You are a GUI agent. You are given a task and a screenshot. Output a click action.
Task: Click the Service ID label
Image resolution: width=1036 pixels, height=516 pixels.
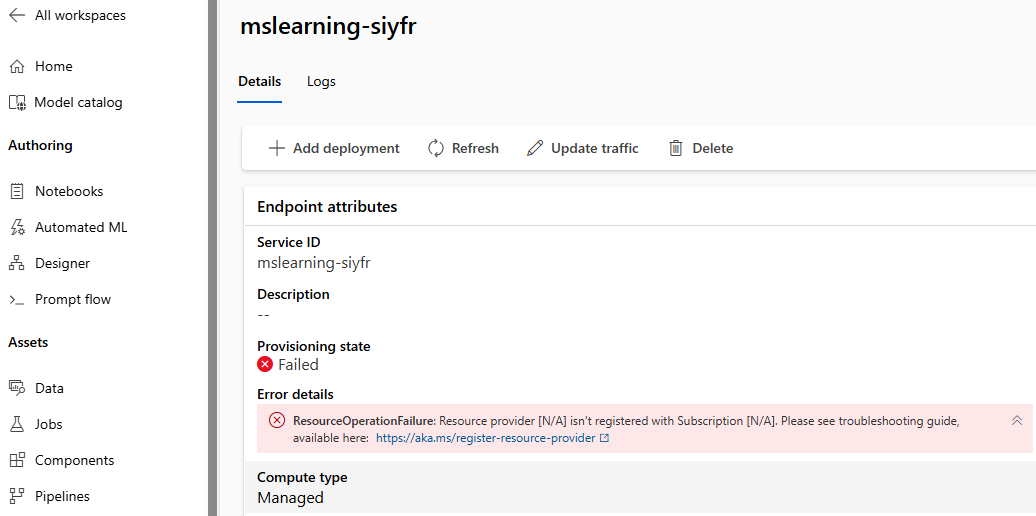(289, 242)
